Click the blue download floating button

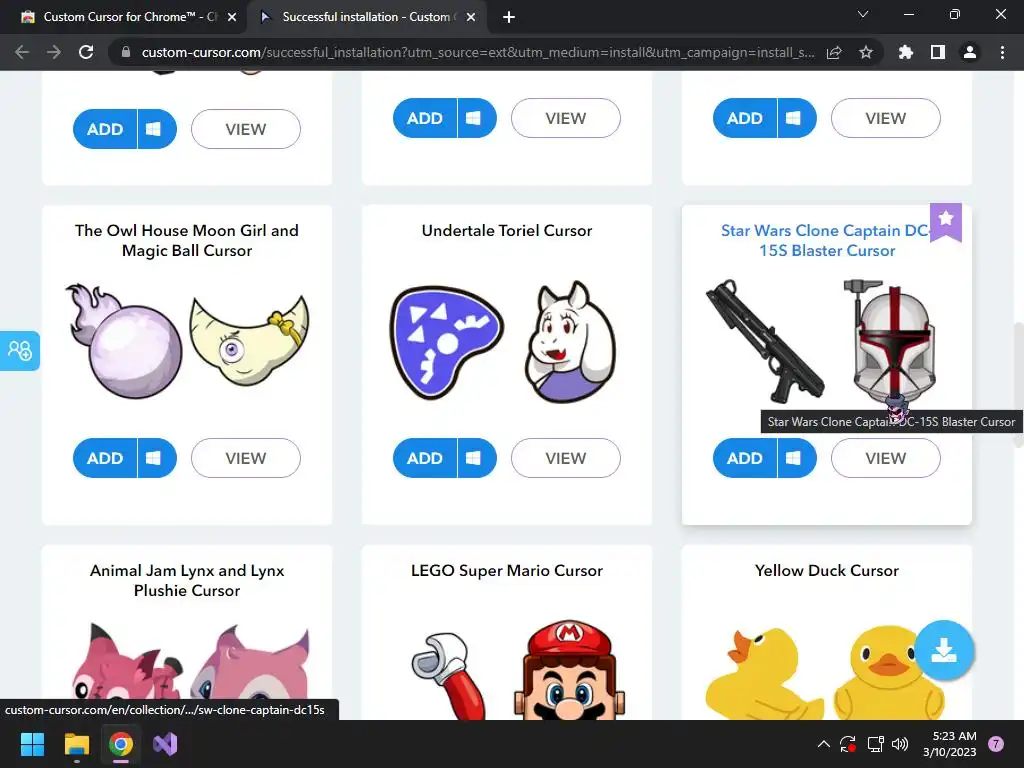tap(944, 650)
